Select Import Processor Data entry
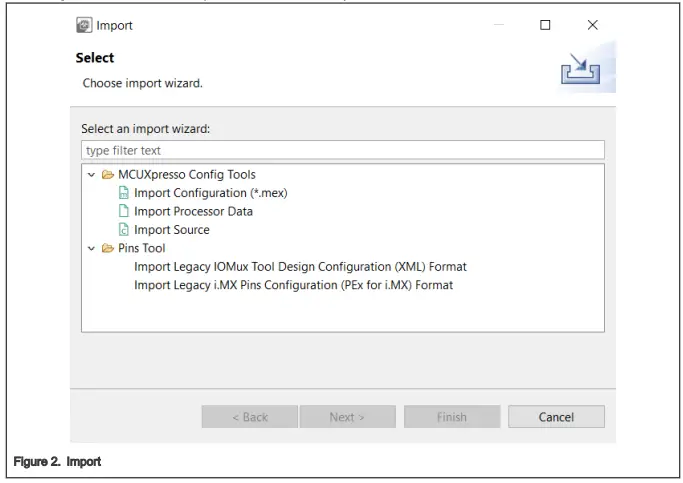The height and width of the screenshot is (483, 683). click(x=193, y=211)
